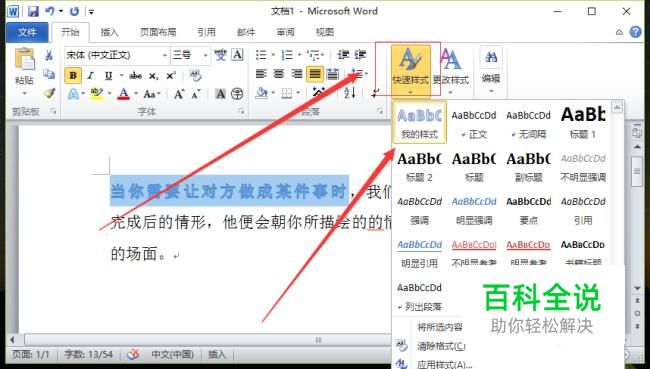Click Change Styles (更改样式) button

pos(451,70)
